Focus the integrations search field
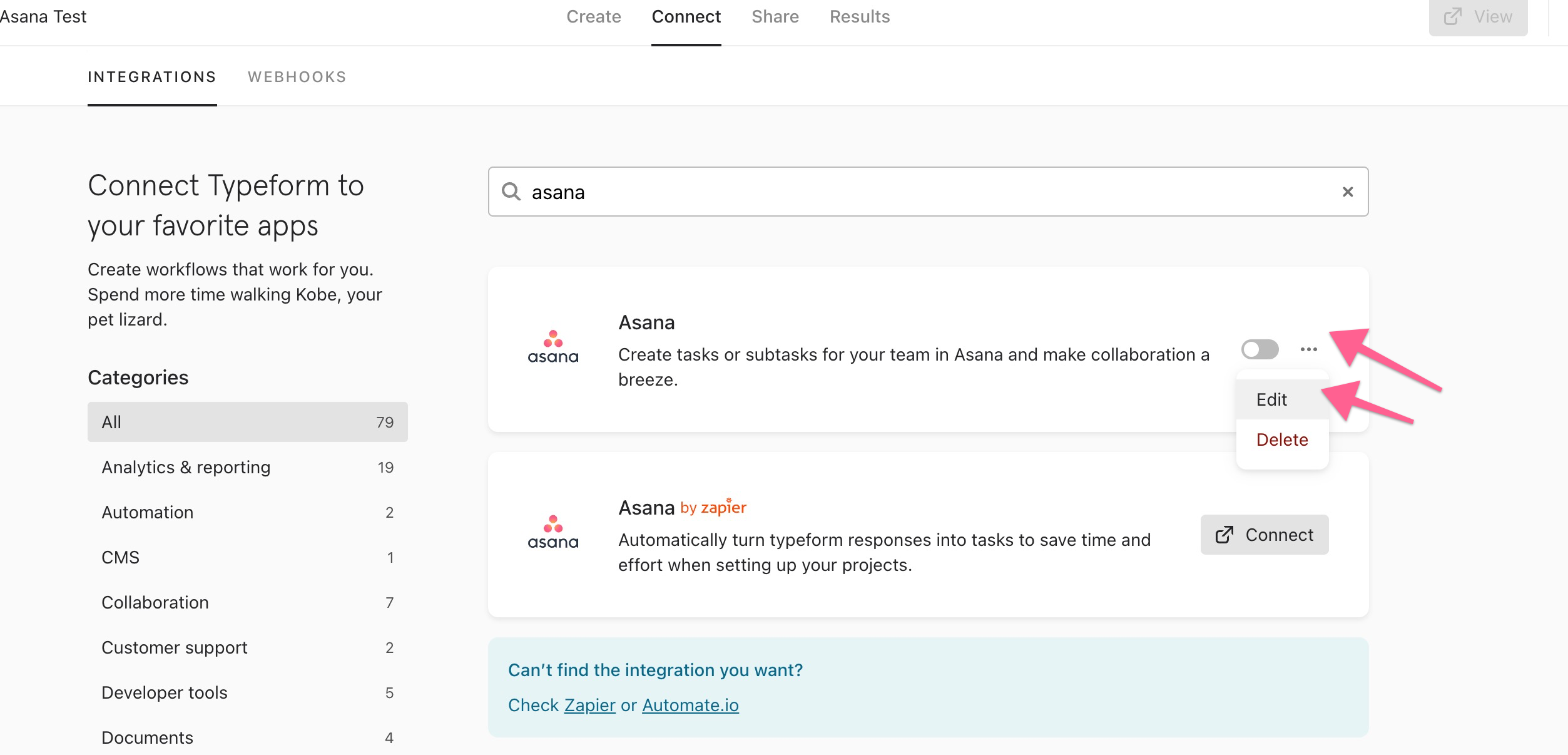This screenshot has height=755, width=1568. (928, 192)
